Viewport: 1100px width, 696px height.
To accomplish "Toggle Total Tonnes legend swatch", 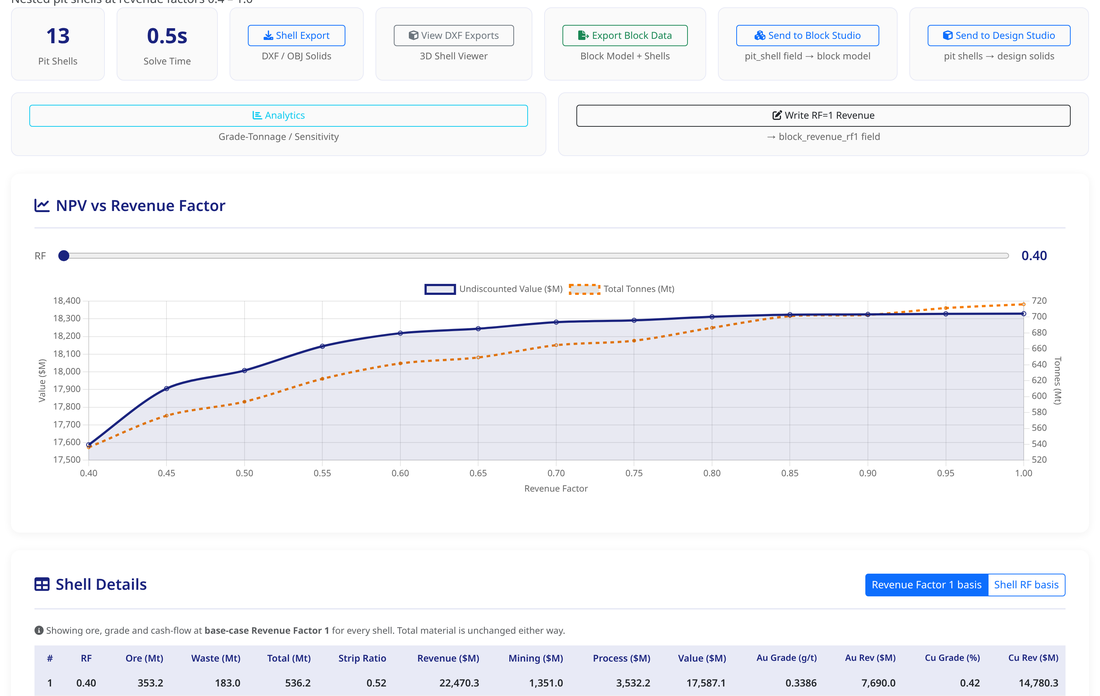I will point(584,289).
